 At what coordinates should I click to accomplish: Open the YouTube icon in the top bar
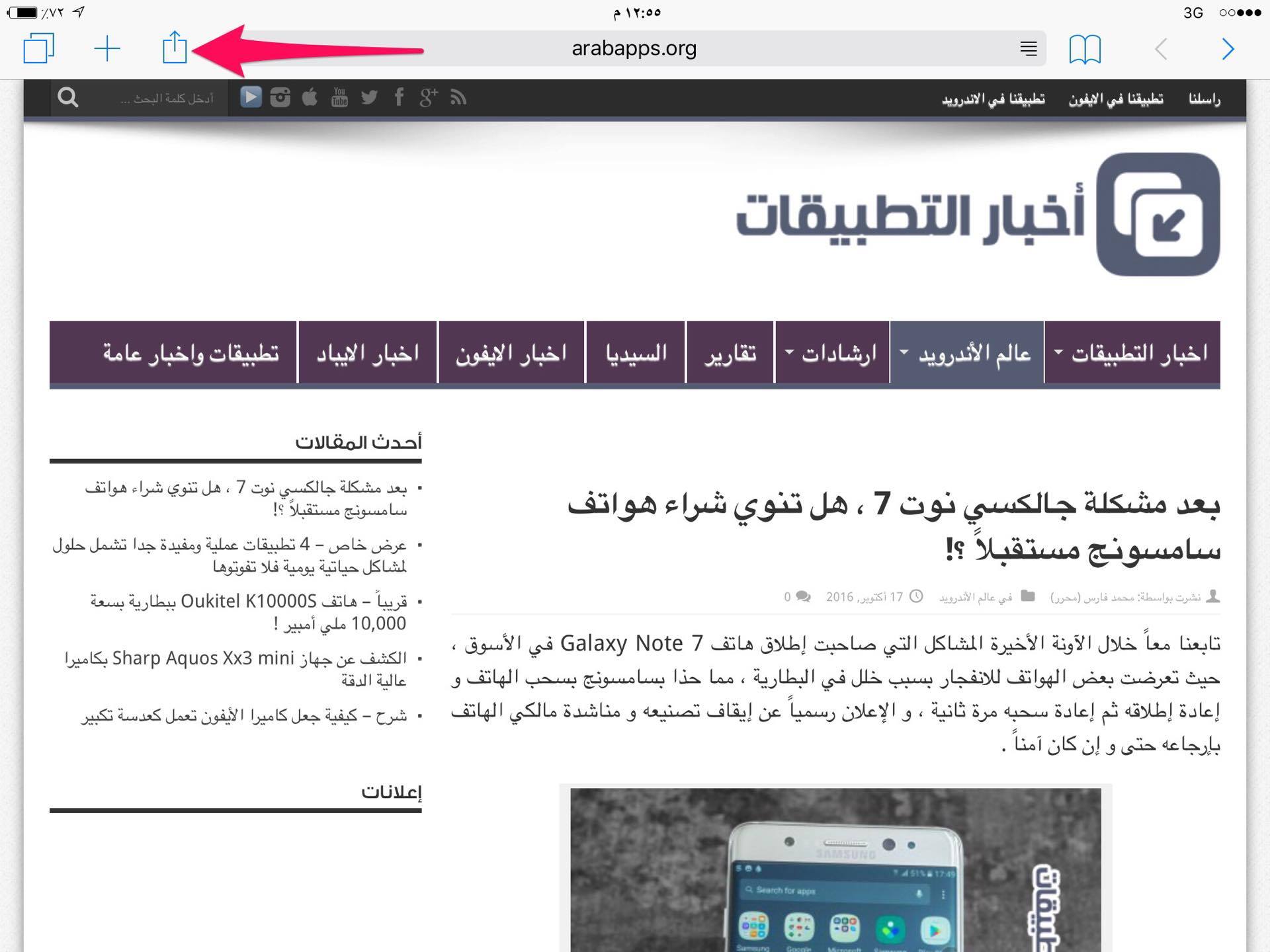[x=339, y=98]
